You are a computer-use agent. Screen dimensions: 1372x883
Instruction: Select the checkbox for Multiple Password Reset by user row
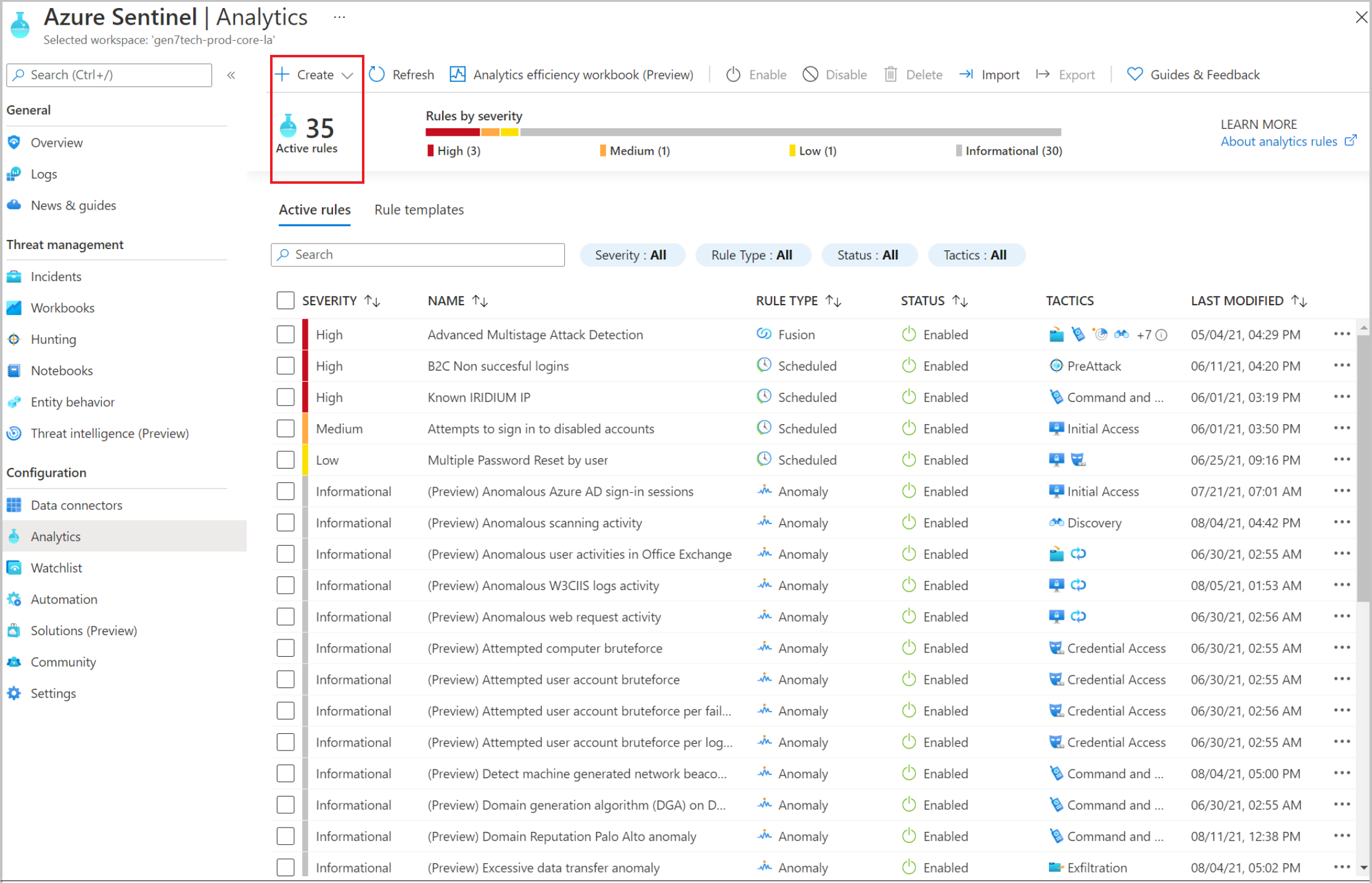(x=285, y=459)
